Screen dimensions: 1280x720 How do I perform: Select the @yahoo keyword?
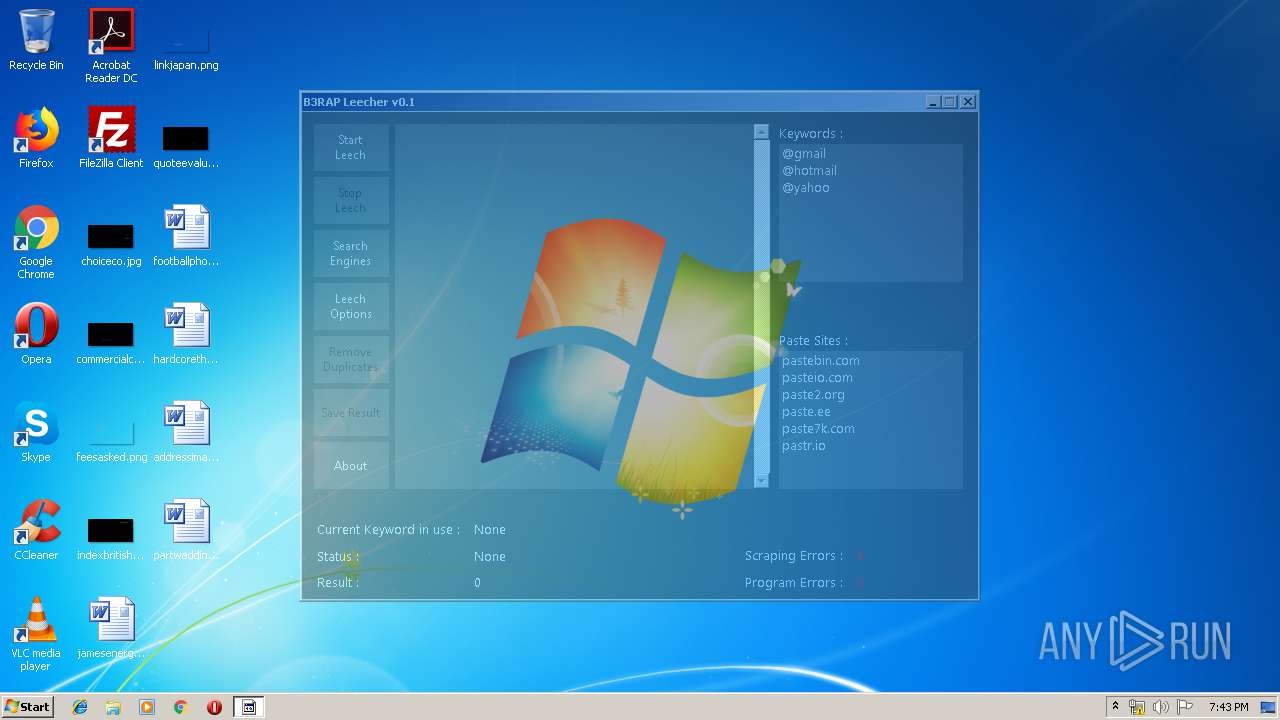coord(805,187)
